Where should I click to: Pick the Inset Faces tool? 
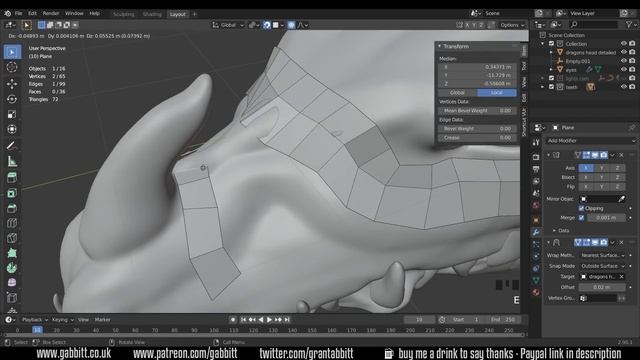click(x=12, y=193)
